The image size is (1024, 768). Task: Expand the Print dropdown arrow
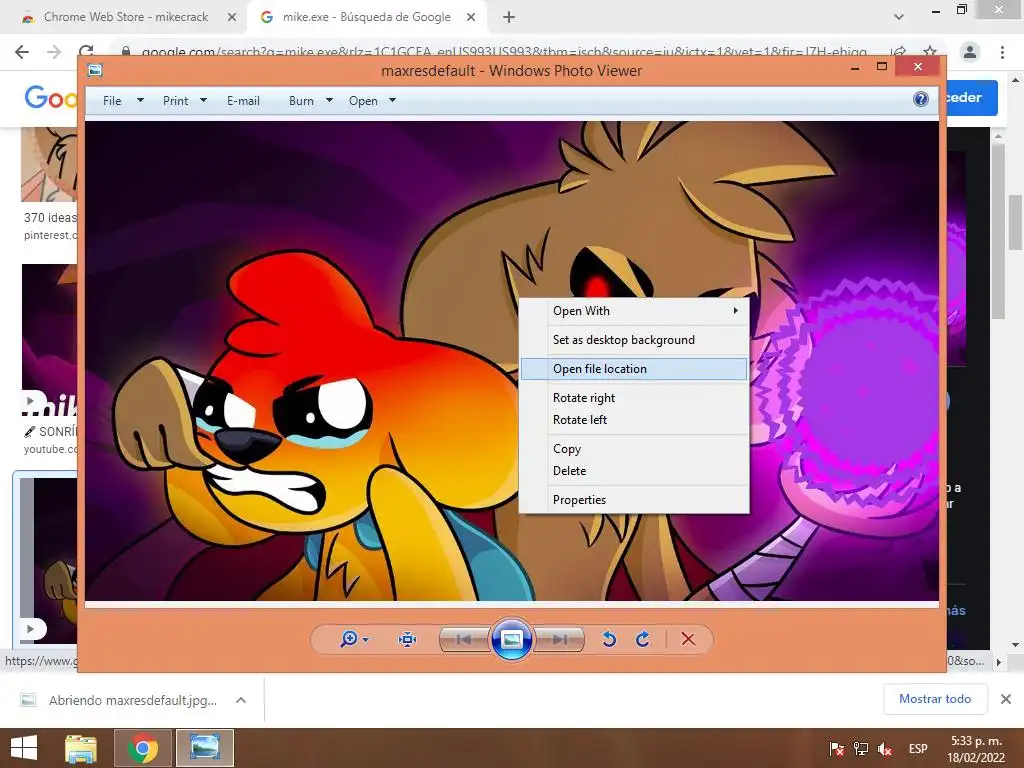tap(203, 101)
